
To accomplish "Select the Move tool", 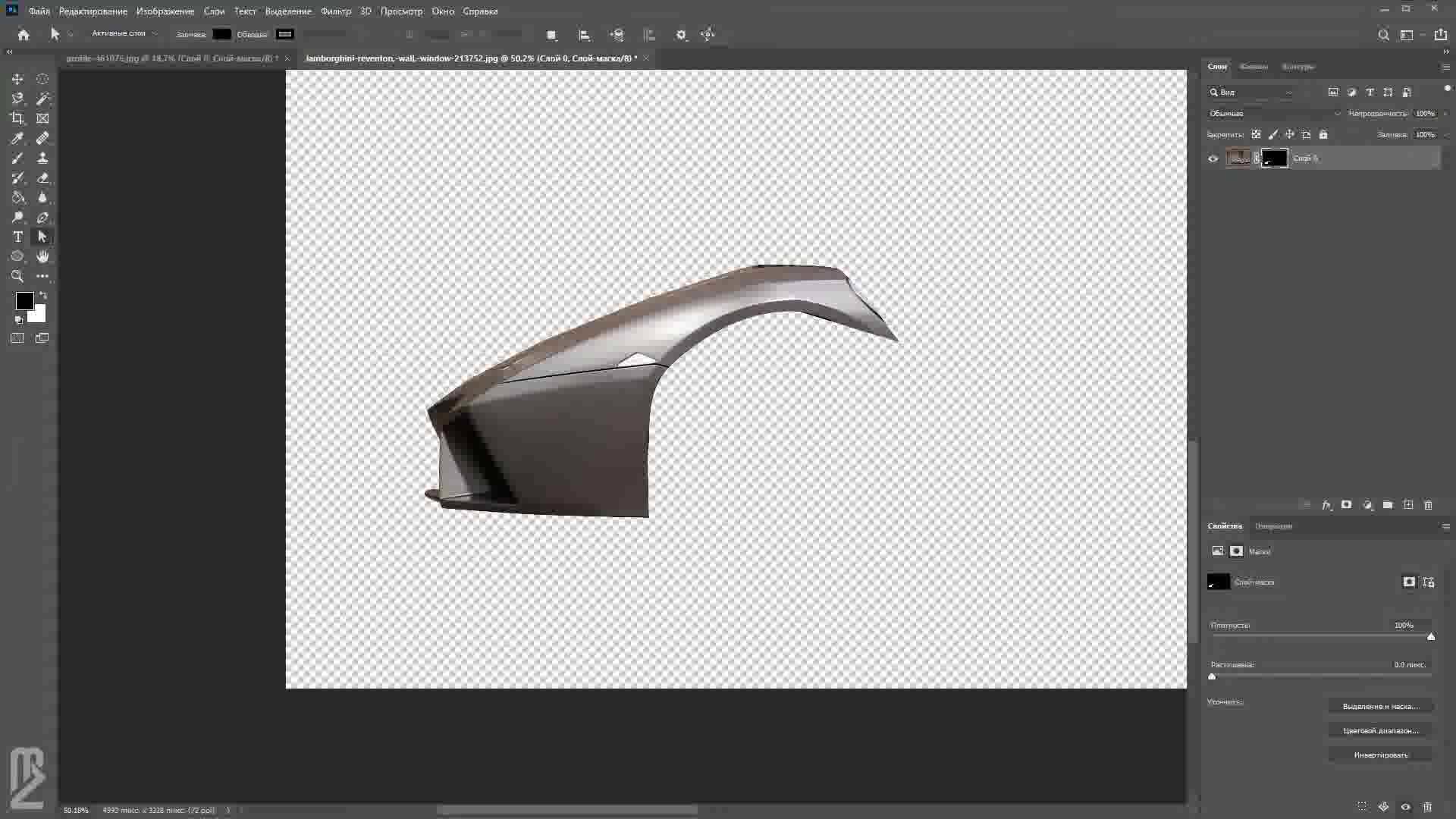I will tap(17, 79).
